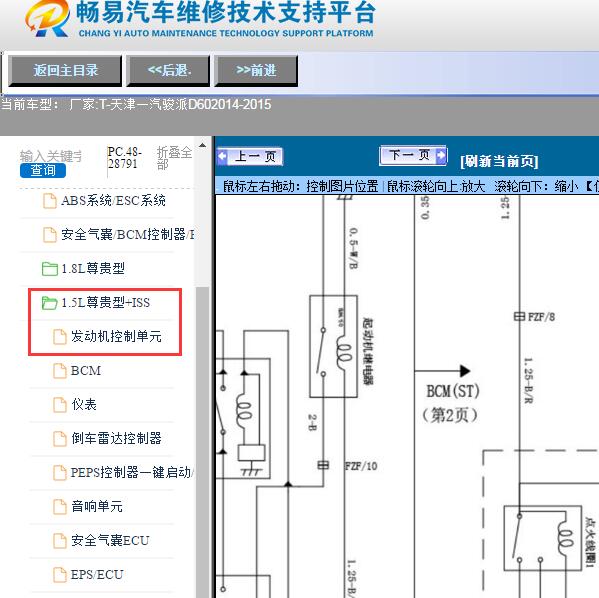The image size is (599, 598).
Task: Open the 安全气囊/BCM控制器 tree item
Action: click(128, 234)
